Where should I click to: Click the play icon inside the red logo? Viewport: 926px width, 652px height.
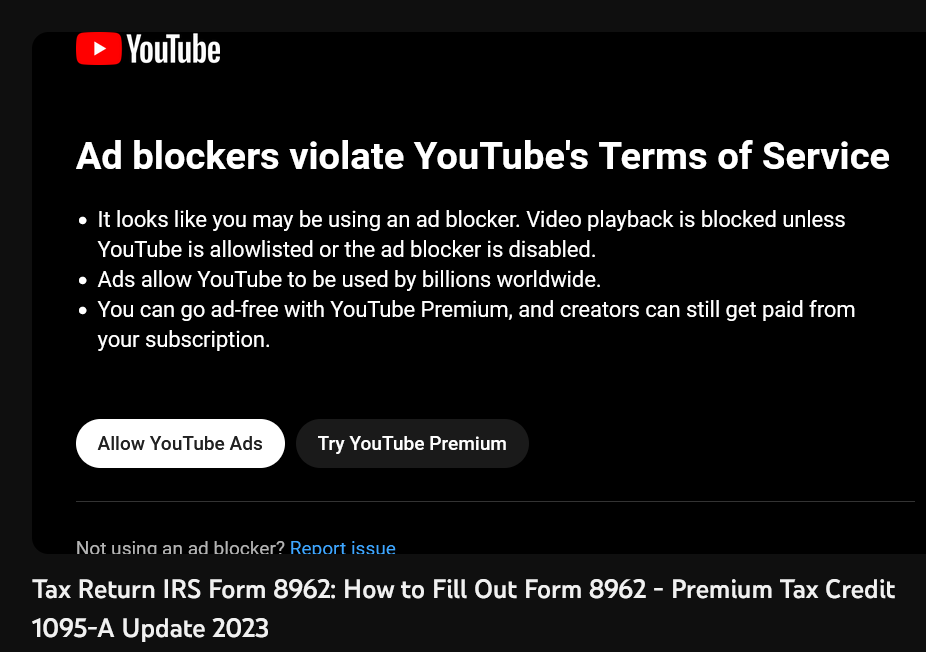coord(99,47)
